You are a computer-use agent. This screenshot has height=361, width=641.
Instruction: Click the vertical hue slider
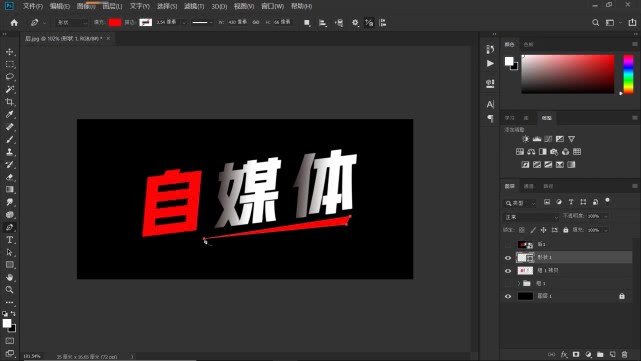tap(628, 74)
